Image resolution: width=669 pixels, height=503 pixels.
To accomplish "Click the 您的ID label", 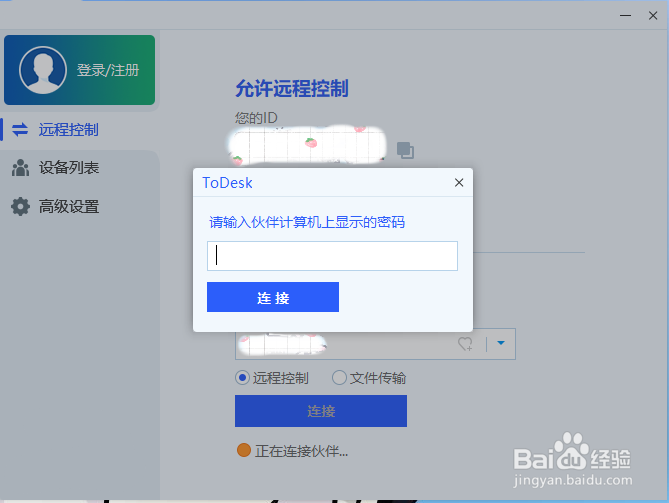I will pos(256,118).
